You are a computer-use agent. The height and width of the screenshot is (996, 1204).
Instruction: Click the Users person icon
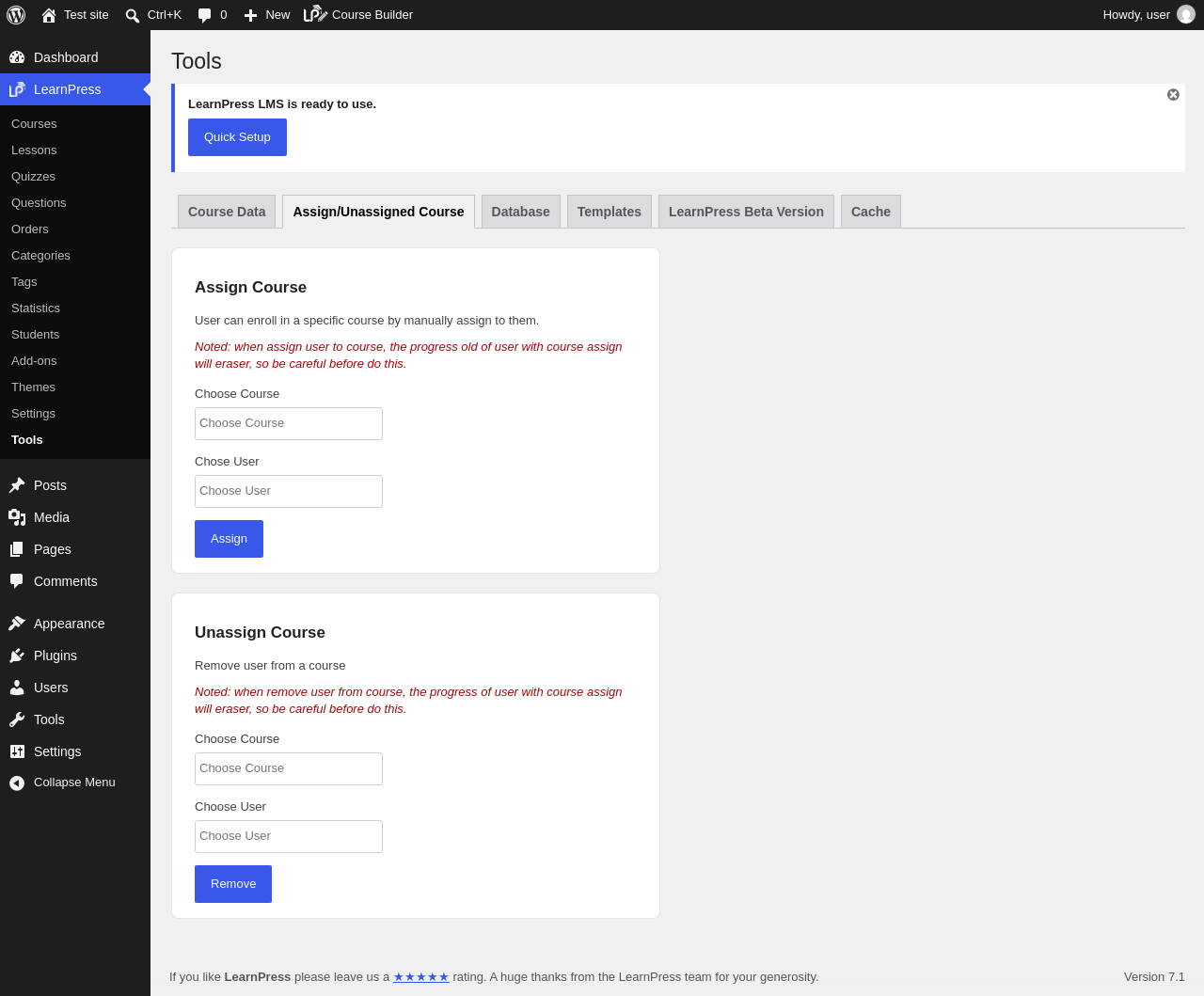17,688
